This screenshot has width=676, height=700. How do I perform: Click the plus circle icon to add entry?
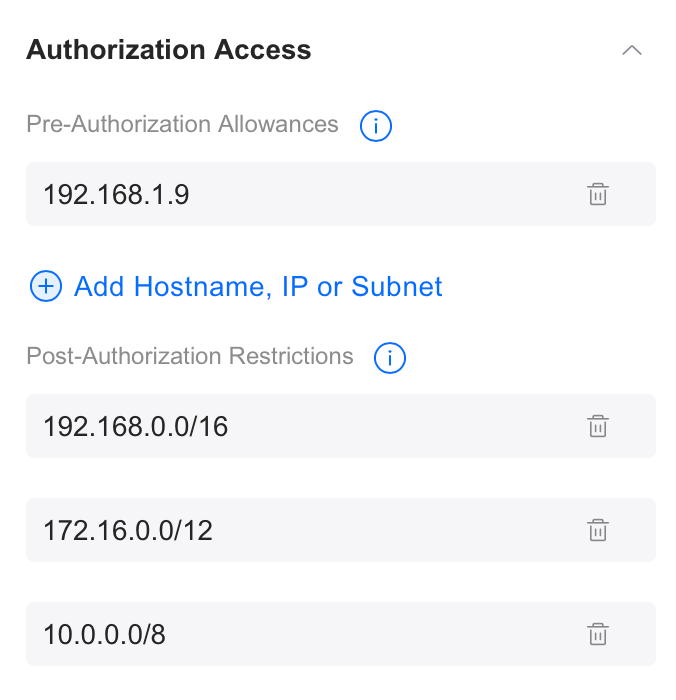click(x=46, y=287)
